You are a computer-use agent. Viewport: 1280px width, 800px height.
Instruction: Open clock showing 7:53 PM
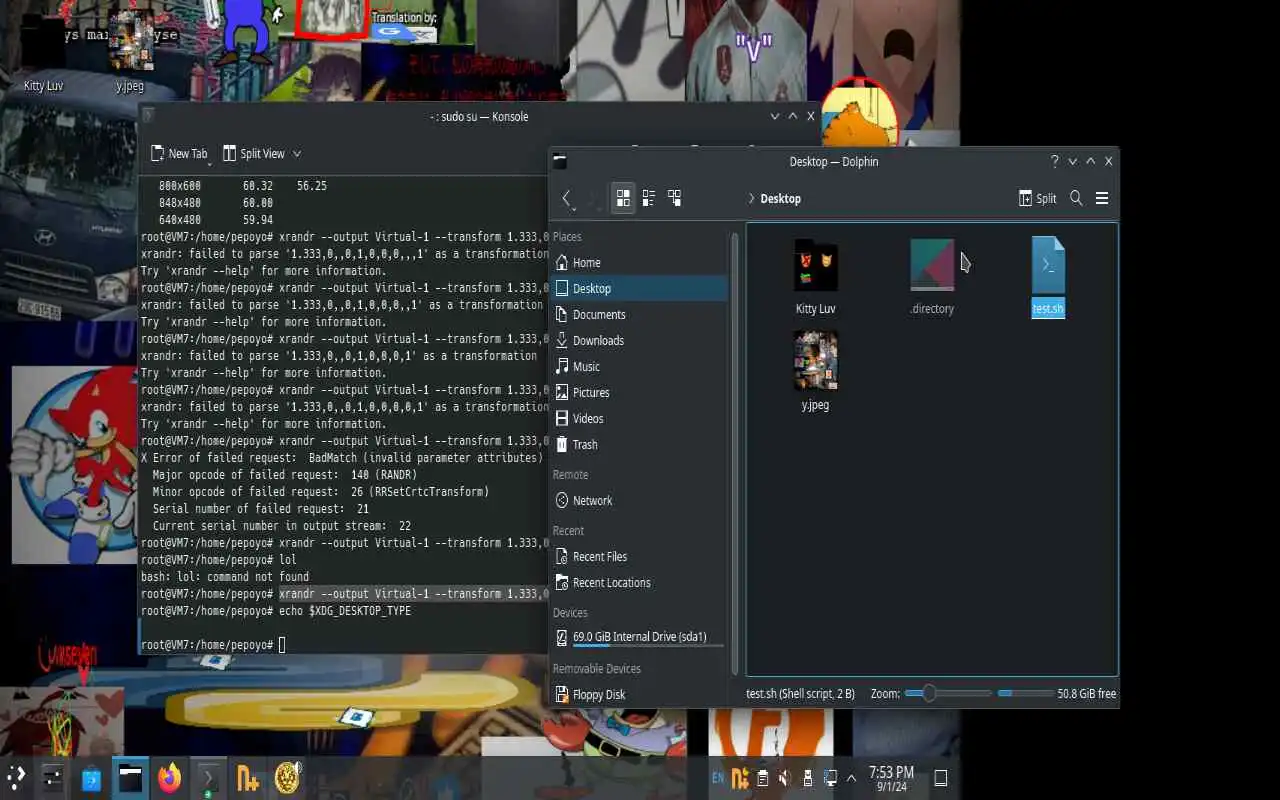click(891, 778)
